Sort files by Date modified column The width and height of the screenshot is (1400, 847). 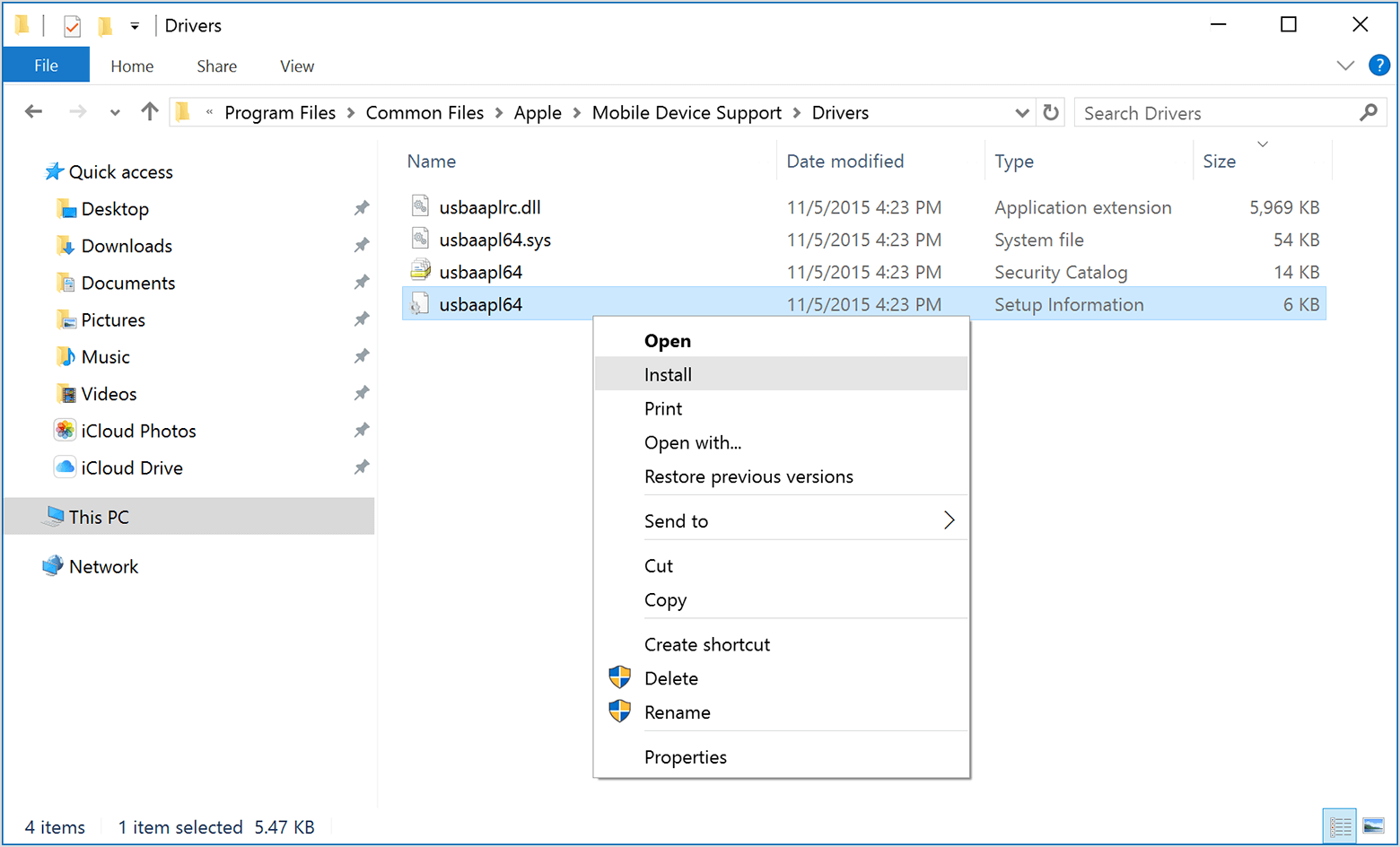(x=844, y=162)
